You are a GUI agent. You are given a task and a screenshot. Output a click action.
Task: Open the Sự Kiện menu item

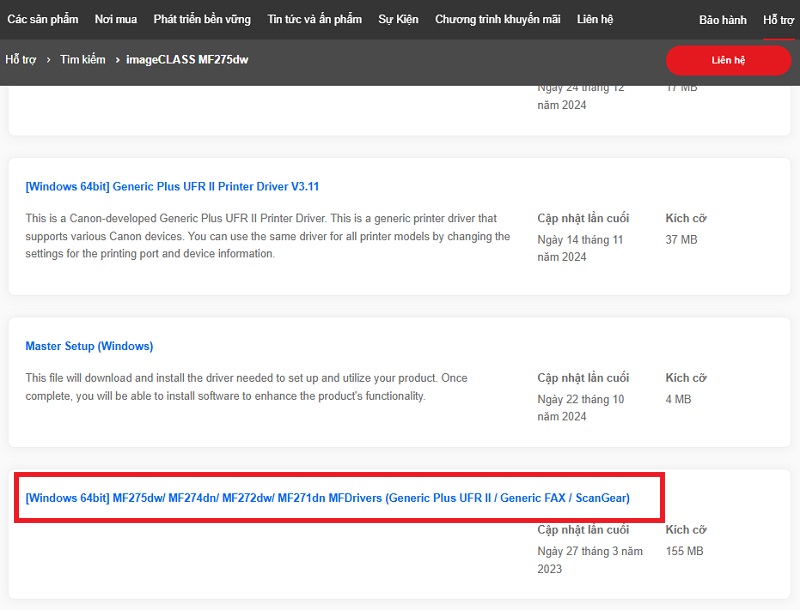pyautogui.click(x=399, y=20)
